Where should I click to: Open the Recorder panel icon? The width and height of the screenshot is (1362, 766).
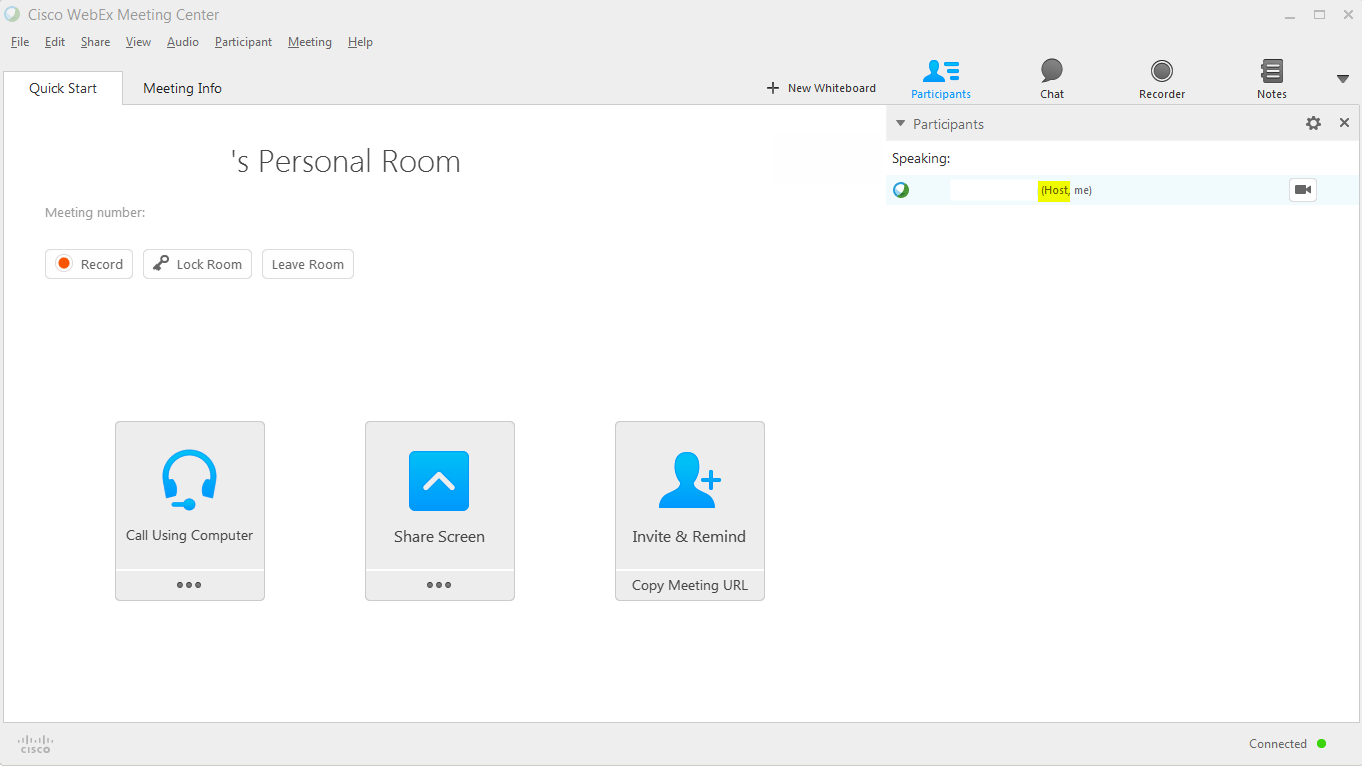point(1162,71)
